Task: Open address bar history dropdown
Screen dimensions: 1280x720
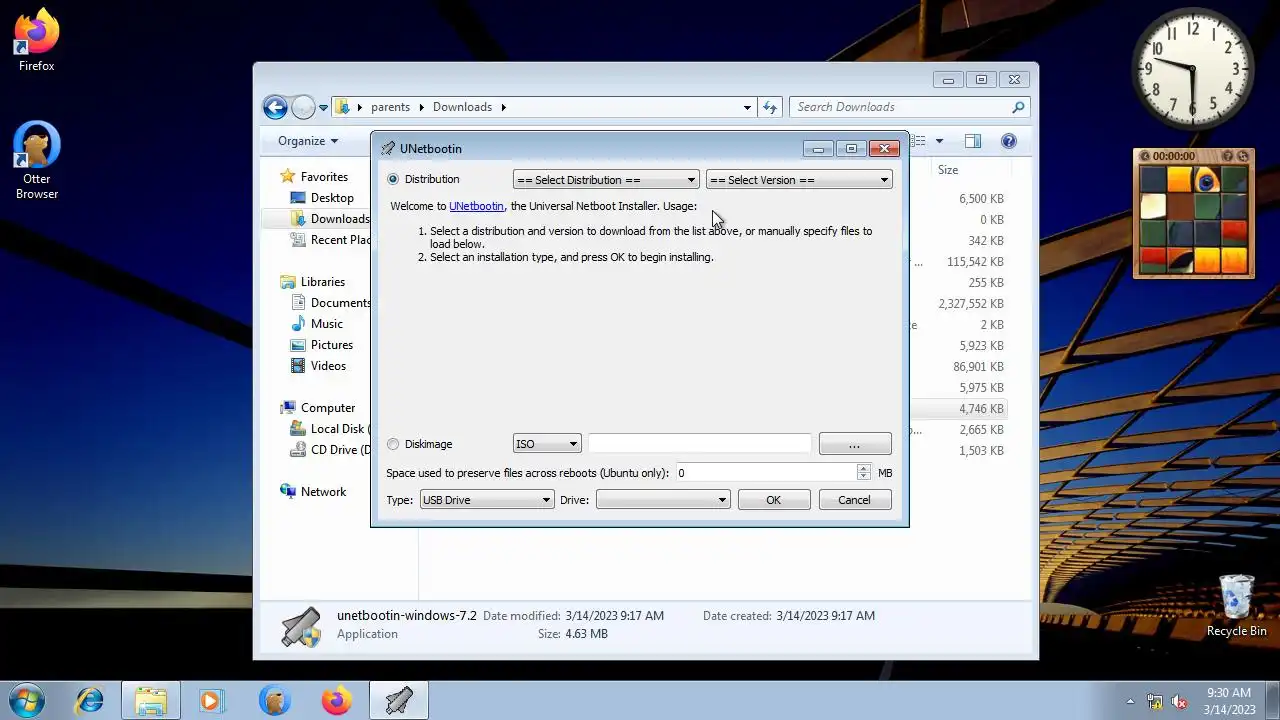Action: pyautogui.click(x=747, y=107)
